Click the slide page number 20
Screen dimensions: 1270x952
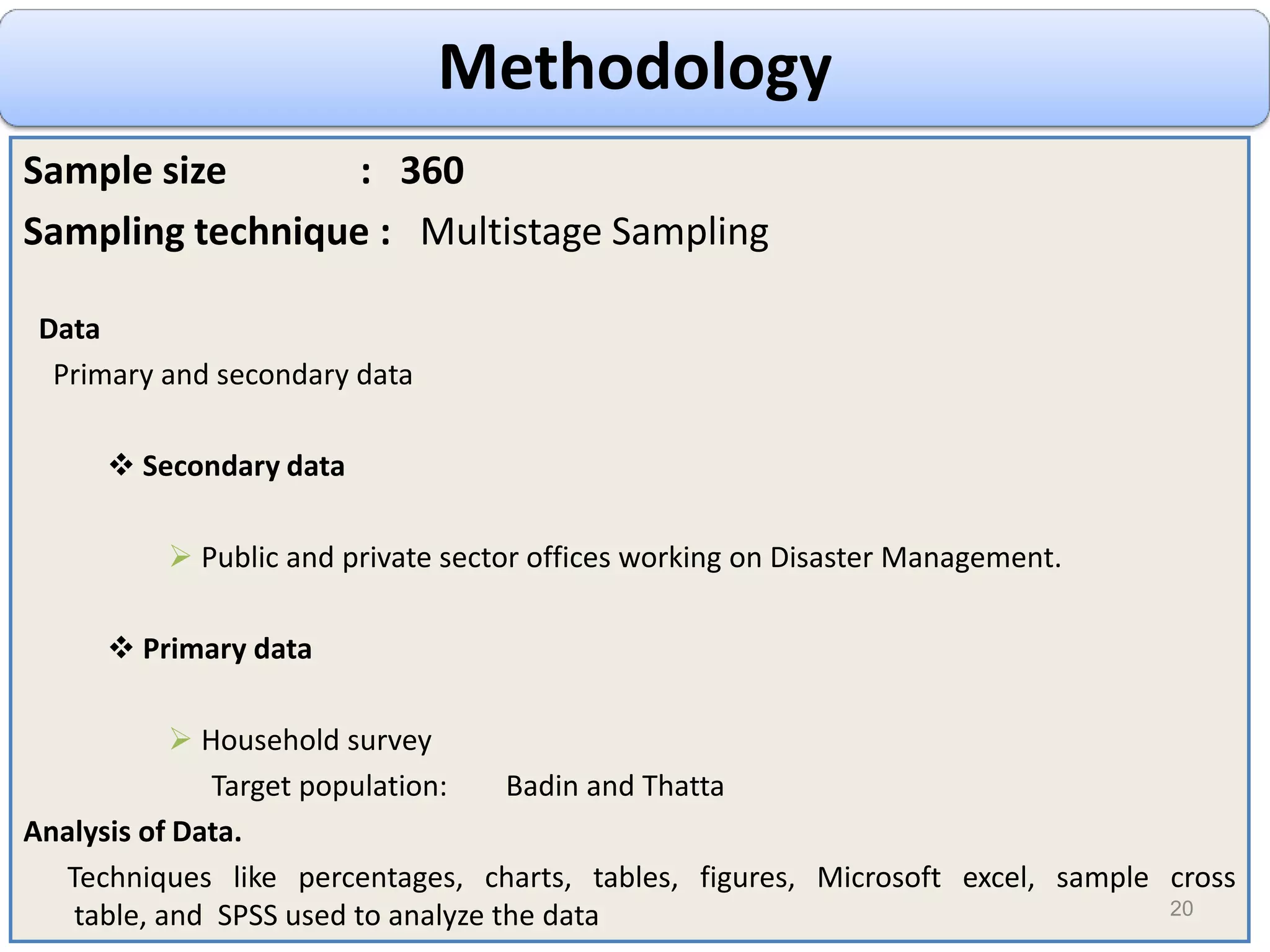point(1181,909)
